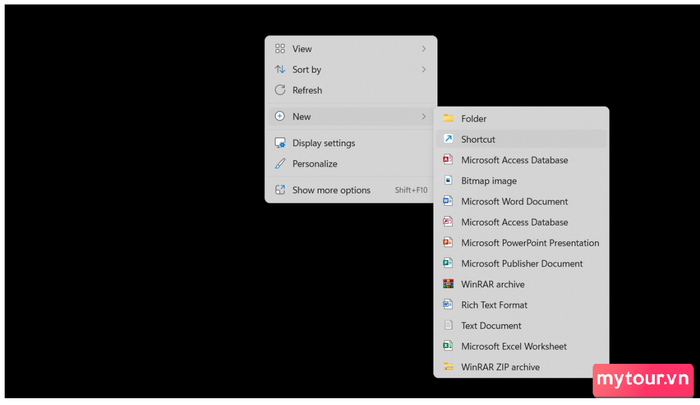Click the PowerPoint Presentation file icon

pos(448,242)
